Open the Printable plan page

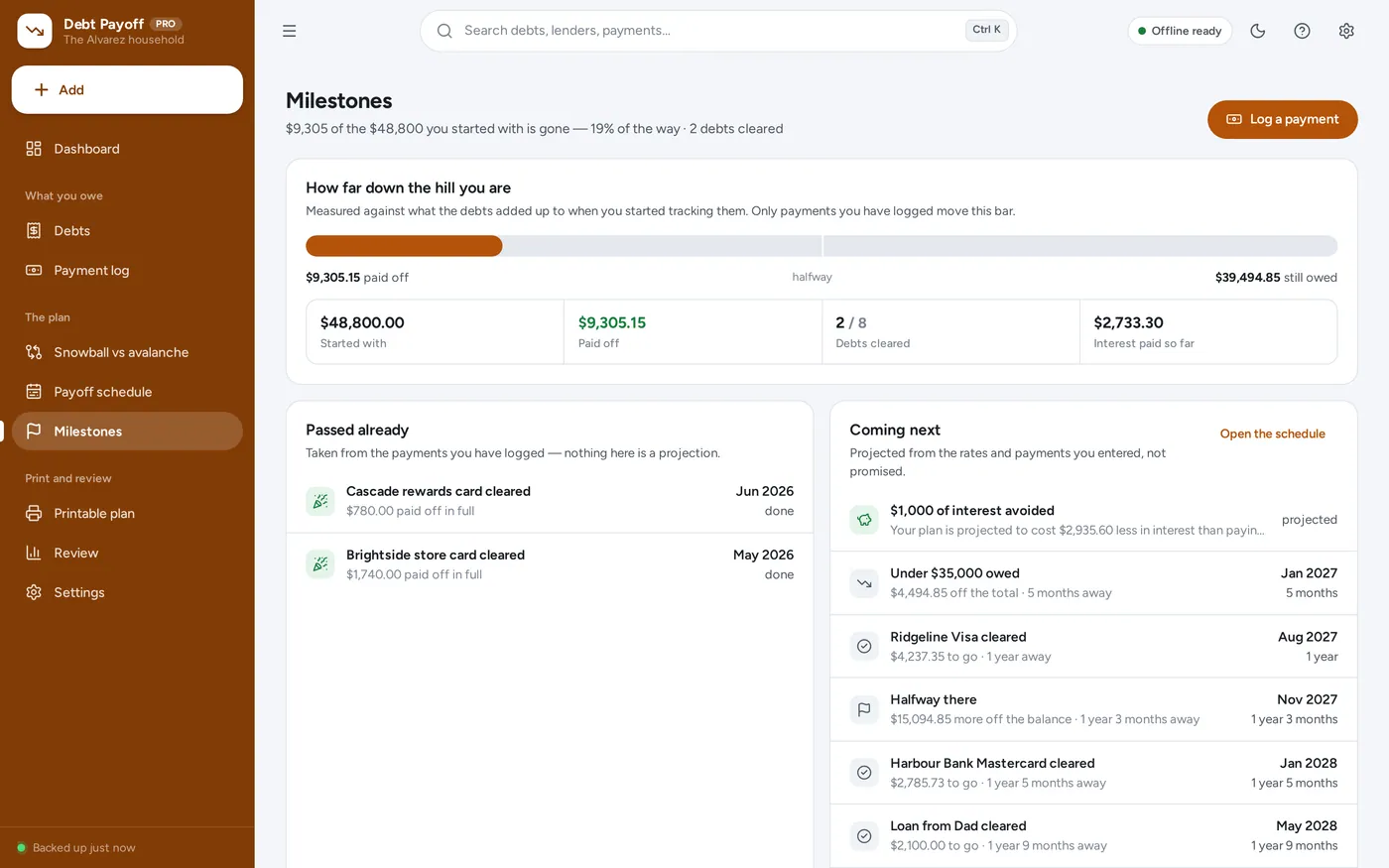click(127, 514)
